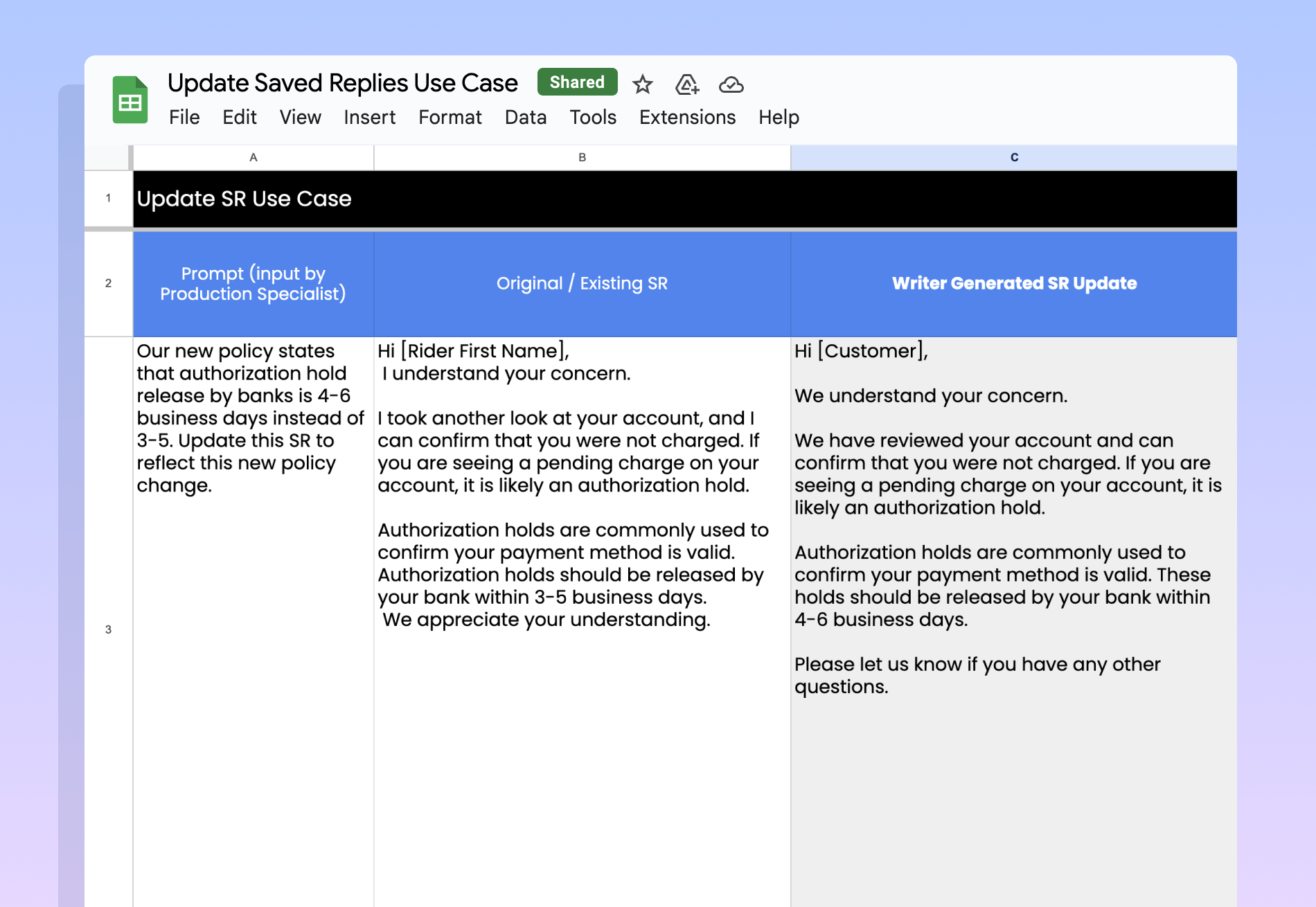
Task: Open the Insert menu
Action: (369, 118)
